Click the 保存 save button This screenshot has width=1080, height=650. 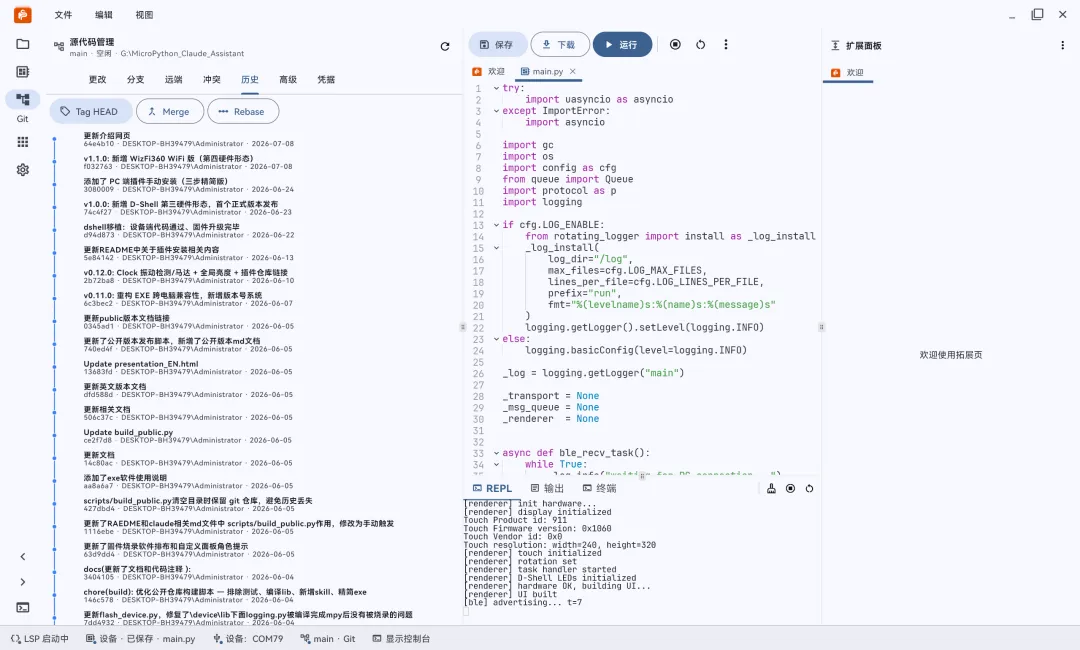498,45
